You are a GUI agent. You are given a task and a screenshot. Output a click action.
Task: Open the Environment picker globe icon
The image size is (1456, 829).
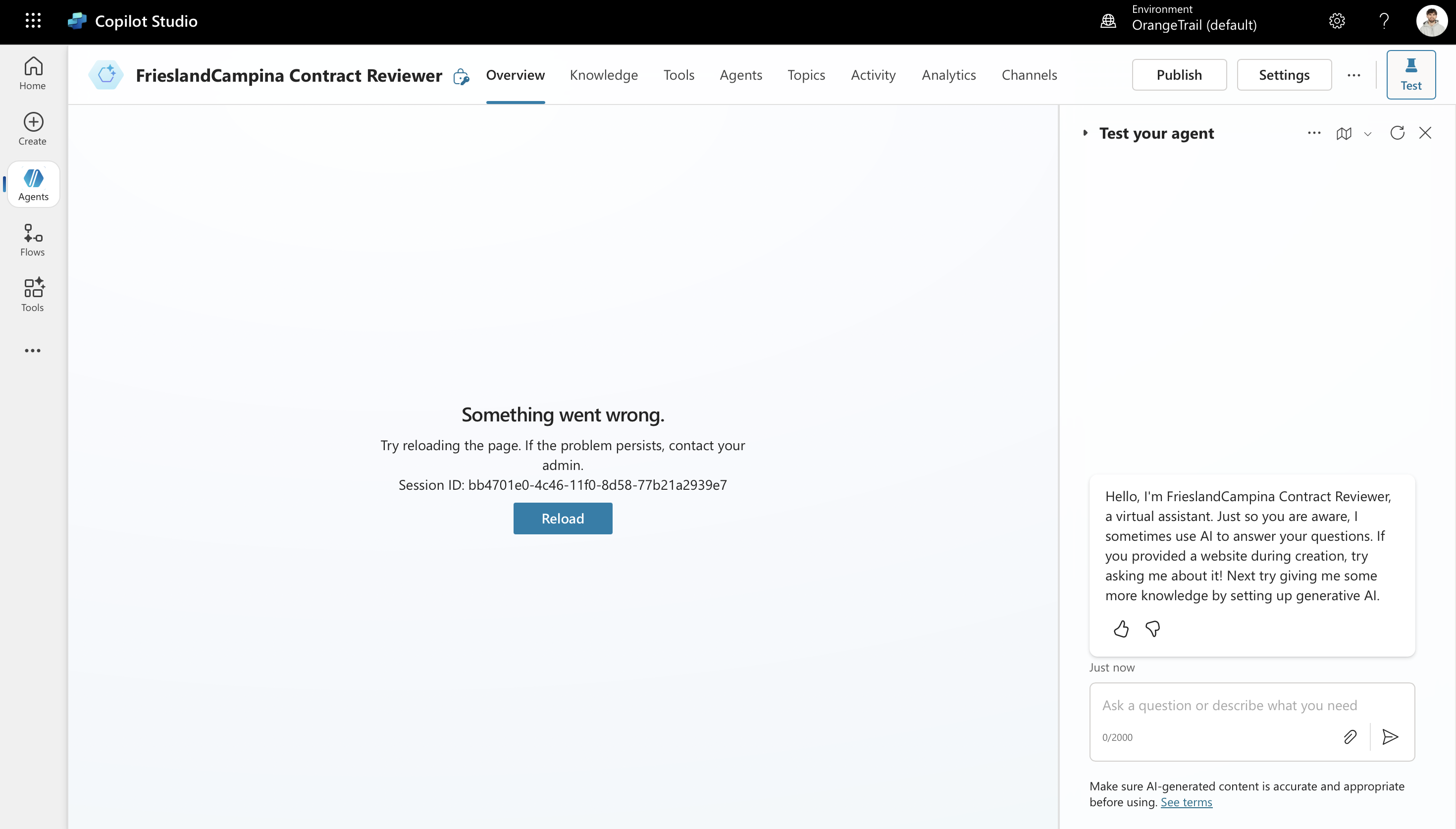pyautogui.click(x=1108, y=21)
